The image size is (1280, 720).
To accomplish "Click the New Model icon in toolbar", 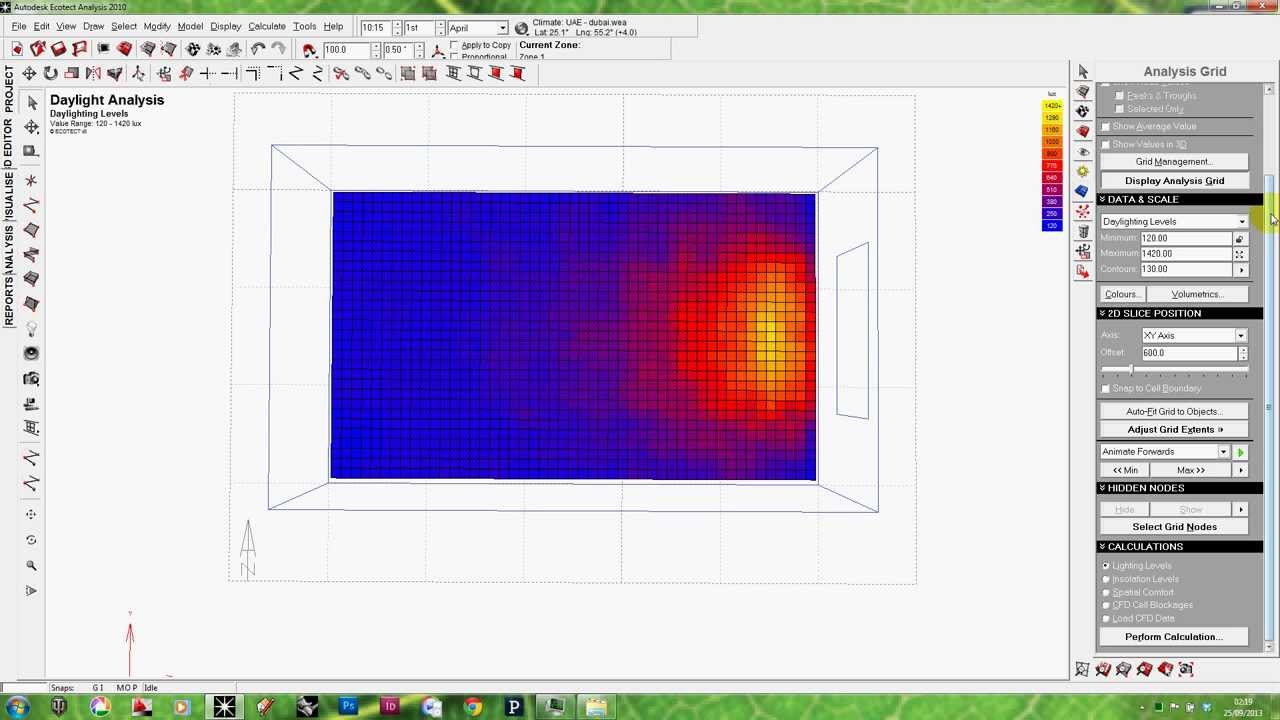I will pyautogui.click(x=17, y=49).
